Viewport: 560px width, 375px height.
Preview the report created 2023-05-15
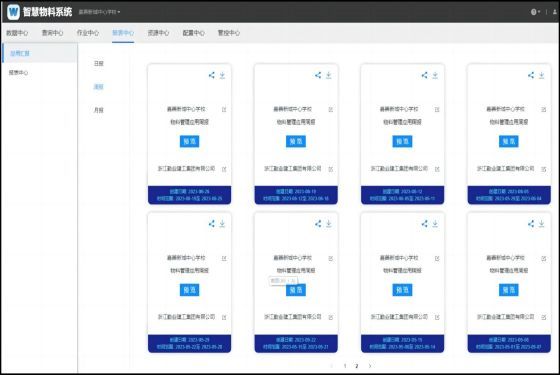(402, 290)
